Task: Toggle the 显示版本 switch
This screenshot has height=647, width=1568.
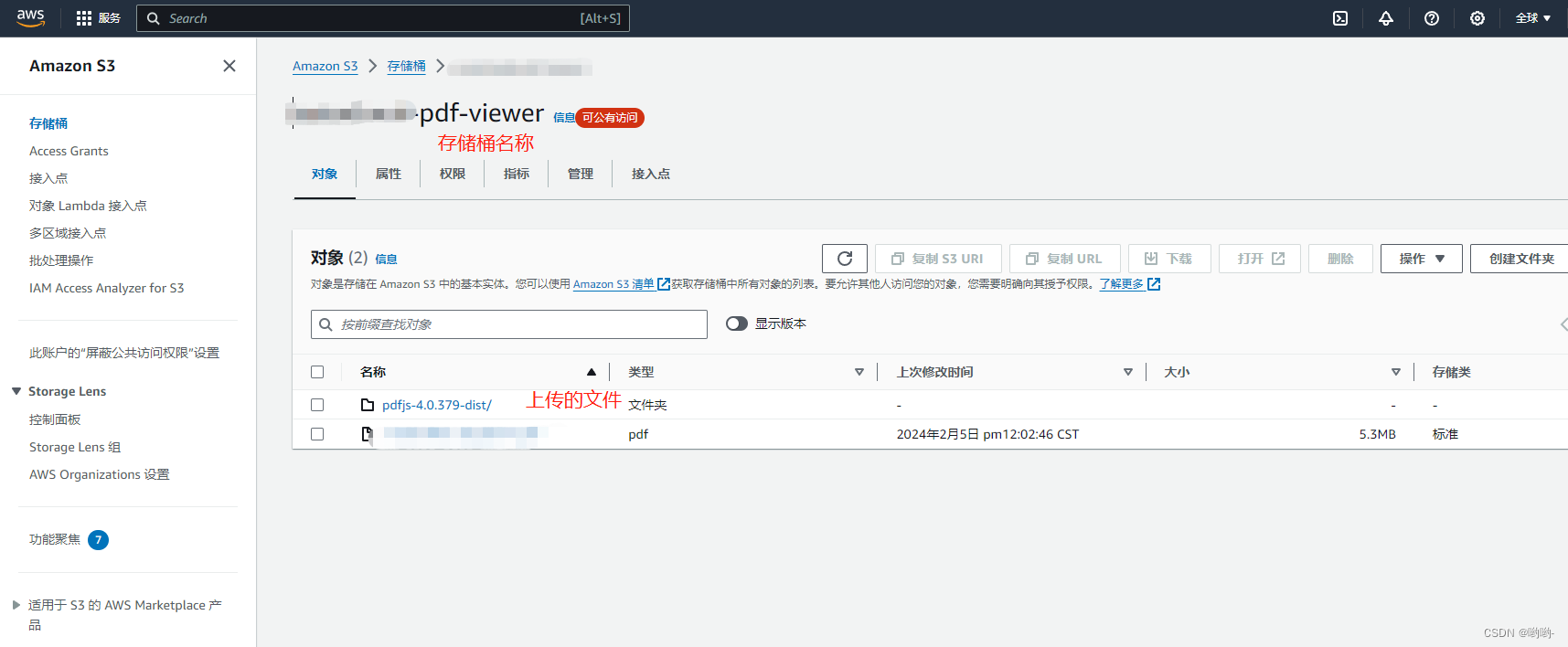Action: pos(737,323)
